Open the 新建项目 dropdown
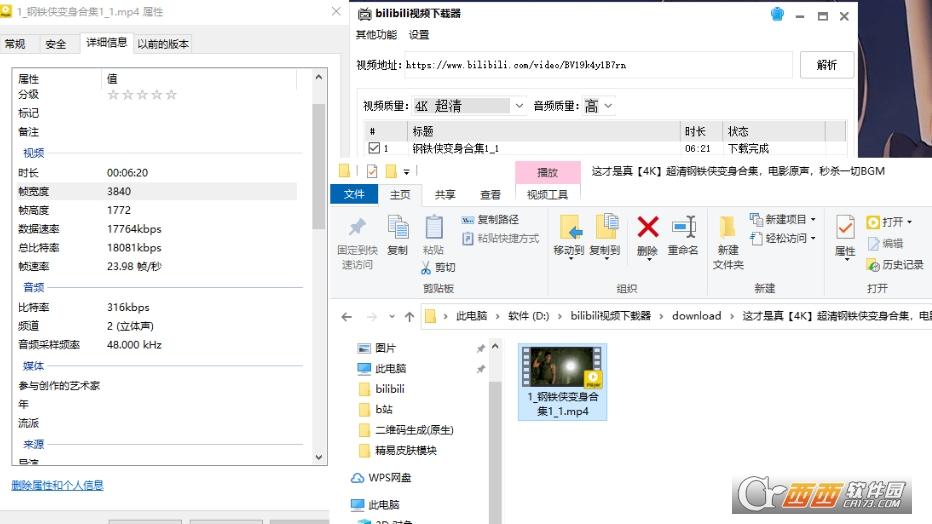 click(813, 219)
